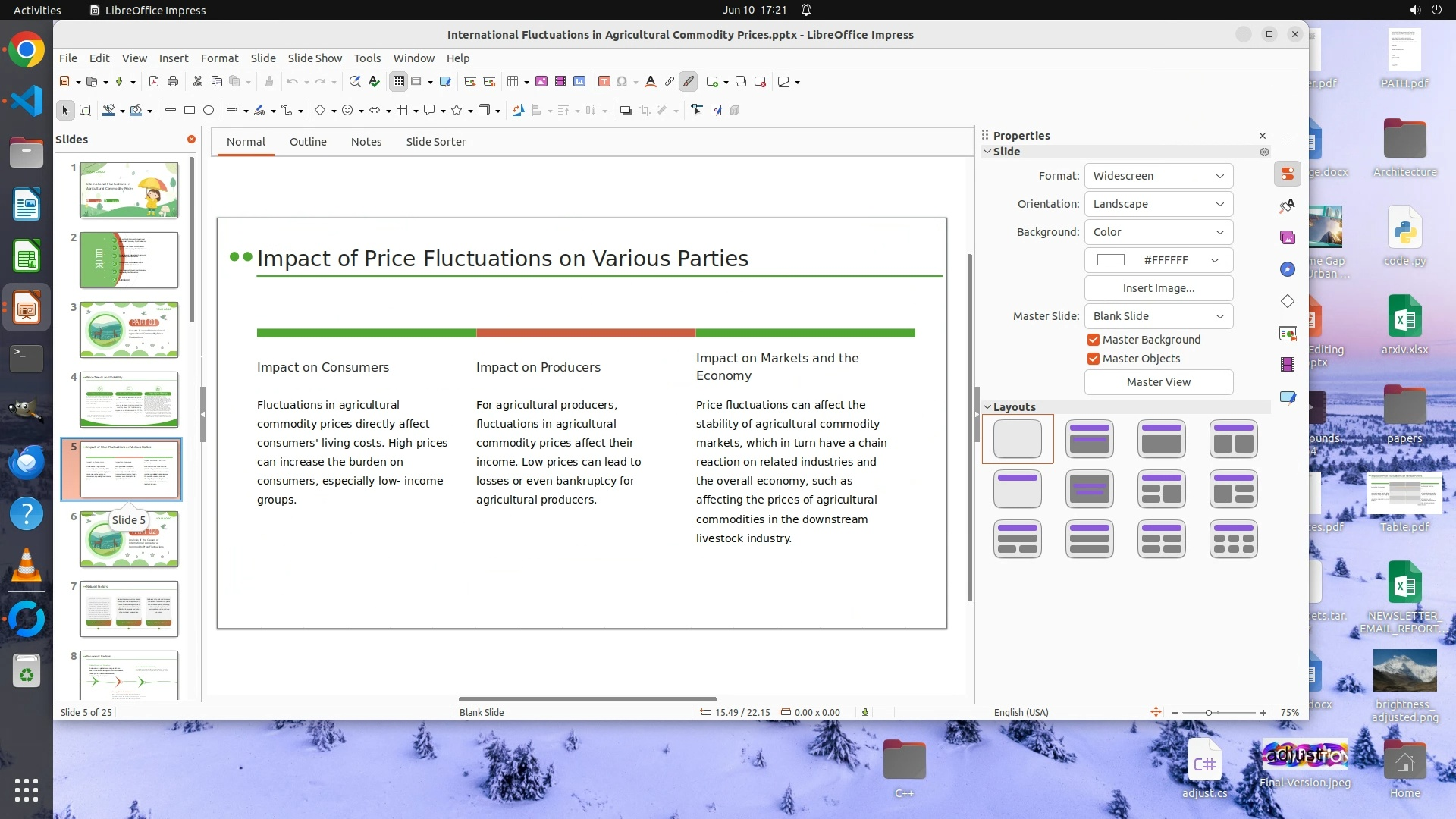Screen dimensions: 1456x819
Task: Click Insert Text Box icon
Action: coord(604,82)
